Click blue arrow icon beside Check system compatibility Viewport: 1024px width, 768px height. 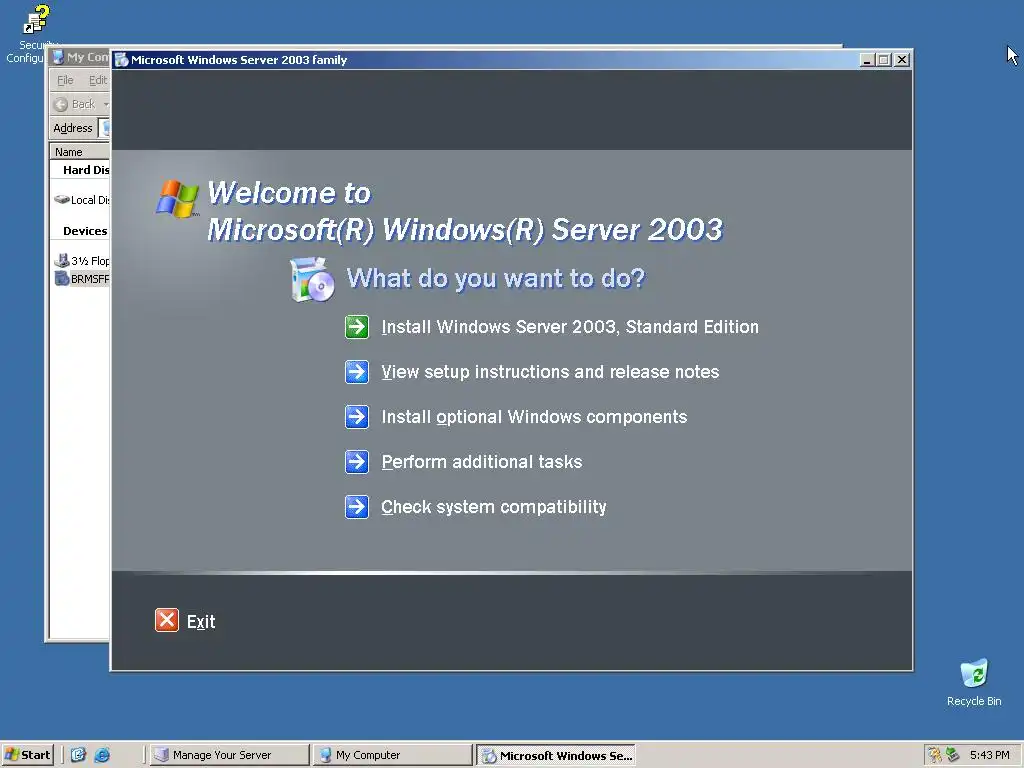[357, 507]
